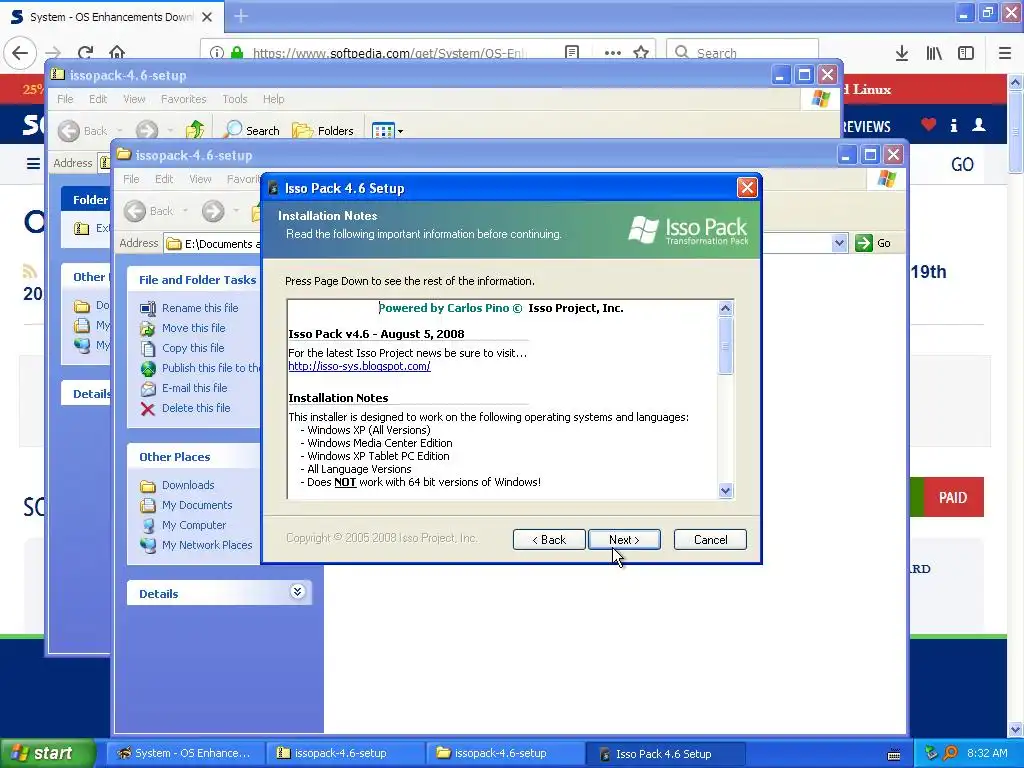Viewport: 1024px width, 768px height.
Task: Click the installation notes scrollbar thumb
Action: point(725,347)
